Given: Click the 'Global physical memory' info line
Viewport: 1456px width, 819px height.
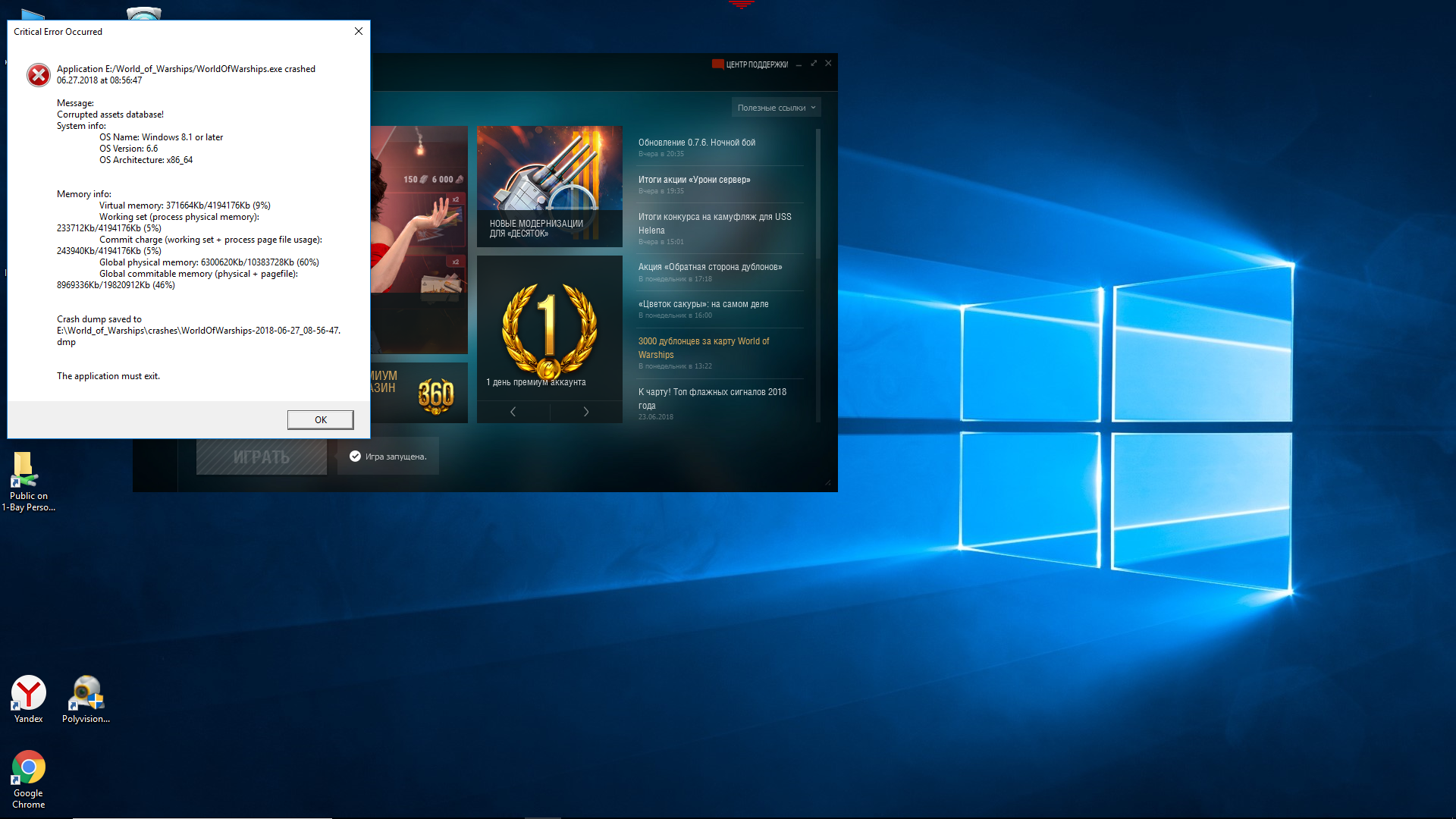Looking at the screenshot, I should click(209, 262).
